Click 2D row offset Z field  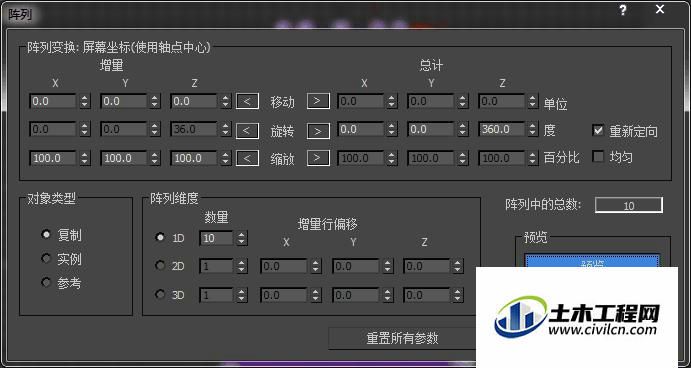427,266
